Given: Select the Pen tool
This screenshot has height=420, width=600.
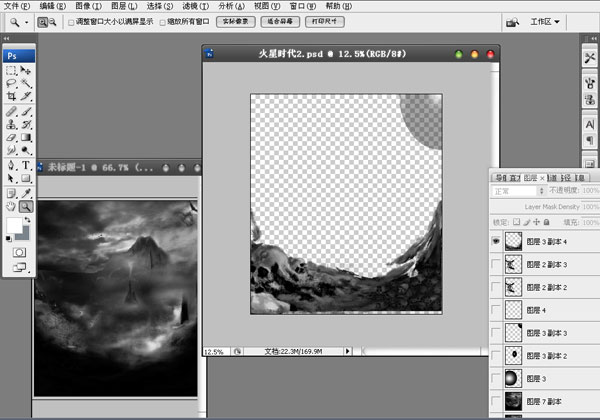Looking at the screenshot, I should (11, 165).
